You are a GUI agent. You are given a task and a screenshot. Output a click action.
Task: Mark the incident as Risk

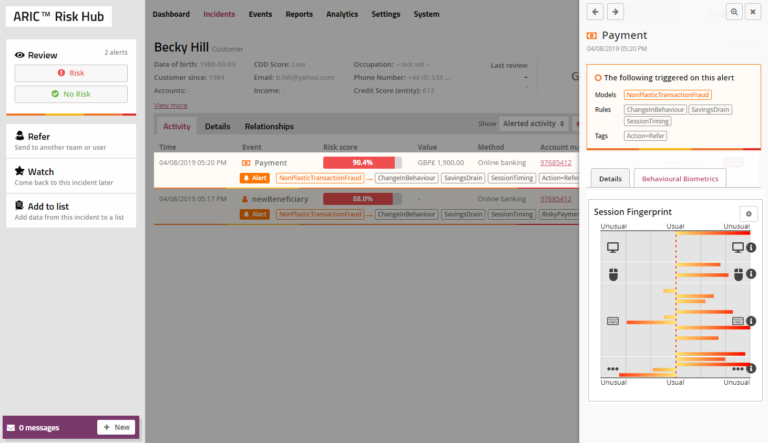71,73
